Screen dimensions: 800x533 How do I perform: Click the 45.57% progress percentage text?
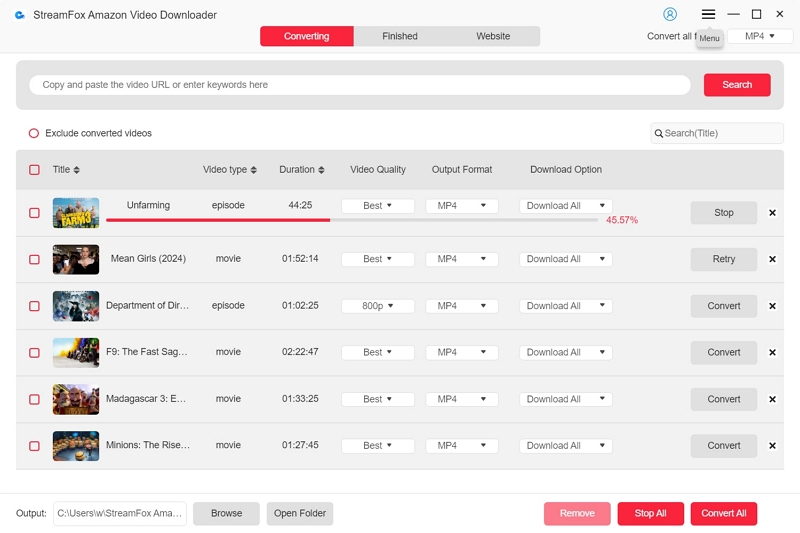622,220
